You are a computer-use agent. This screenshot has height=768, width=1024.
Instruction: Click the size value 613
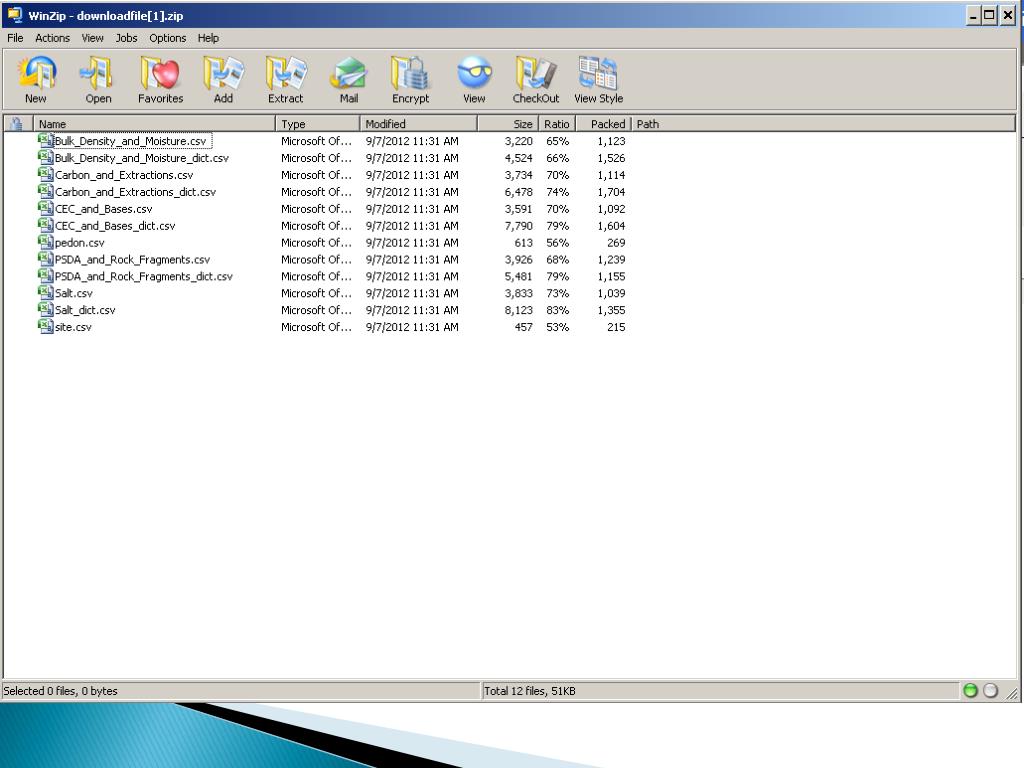point(523,243)
